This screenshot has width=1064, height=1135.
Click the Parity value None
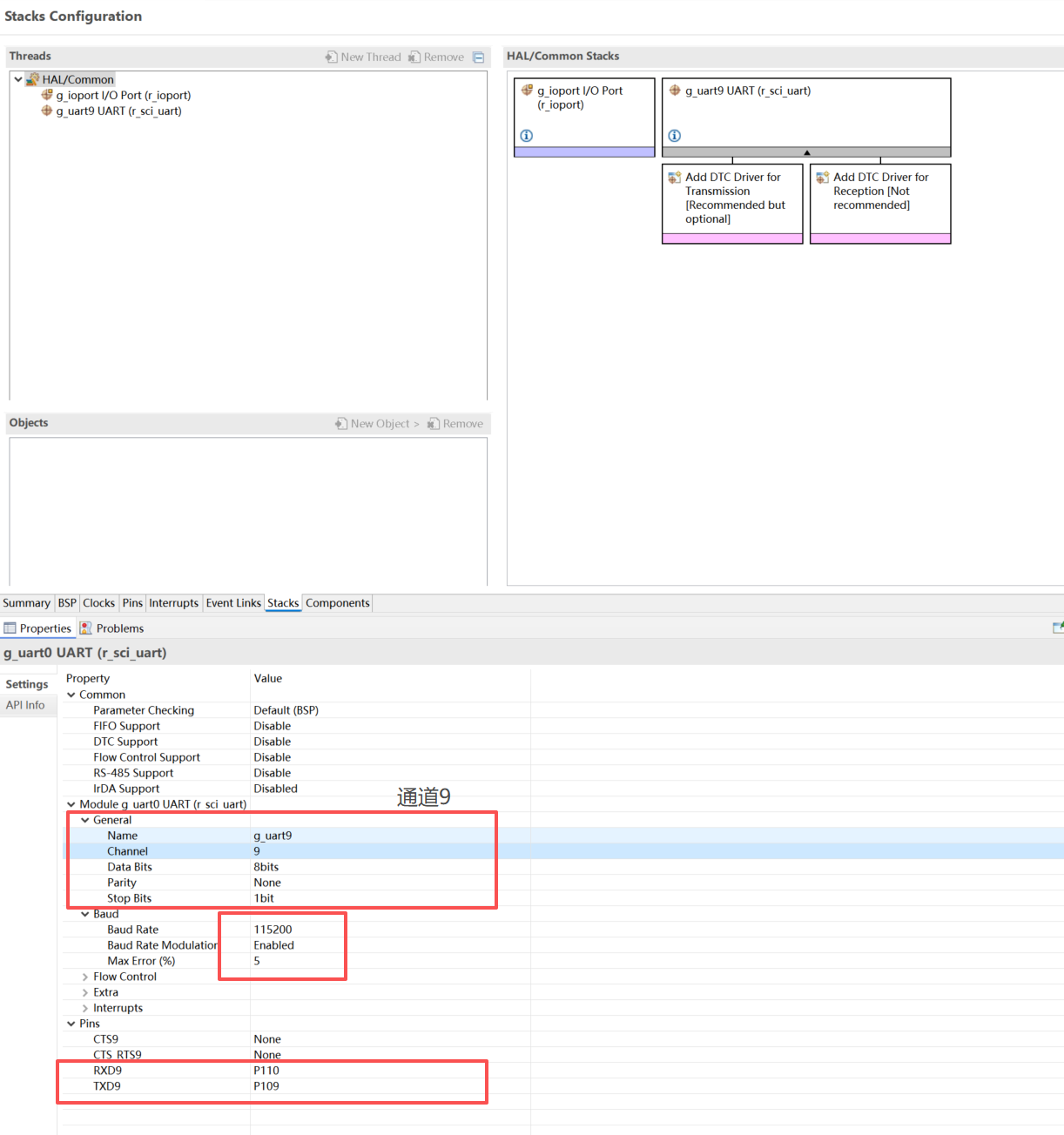[267, 883]
